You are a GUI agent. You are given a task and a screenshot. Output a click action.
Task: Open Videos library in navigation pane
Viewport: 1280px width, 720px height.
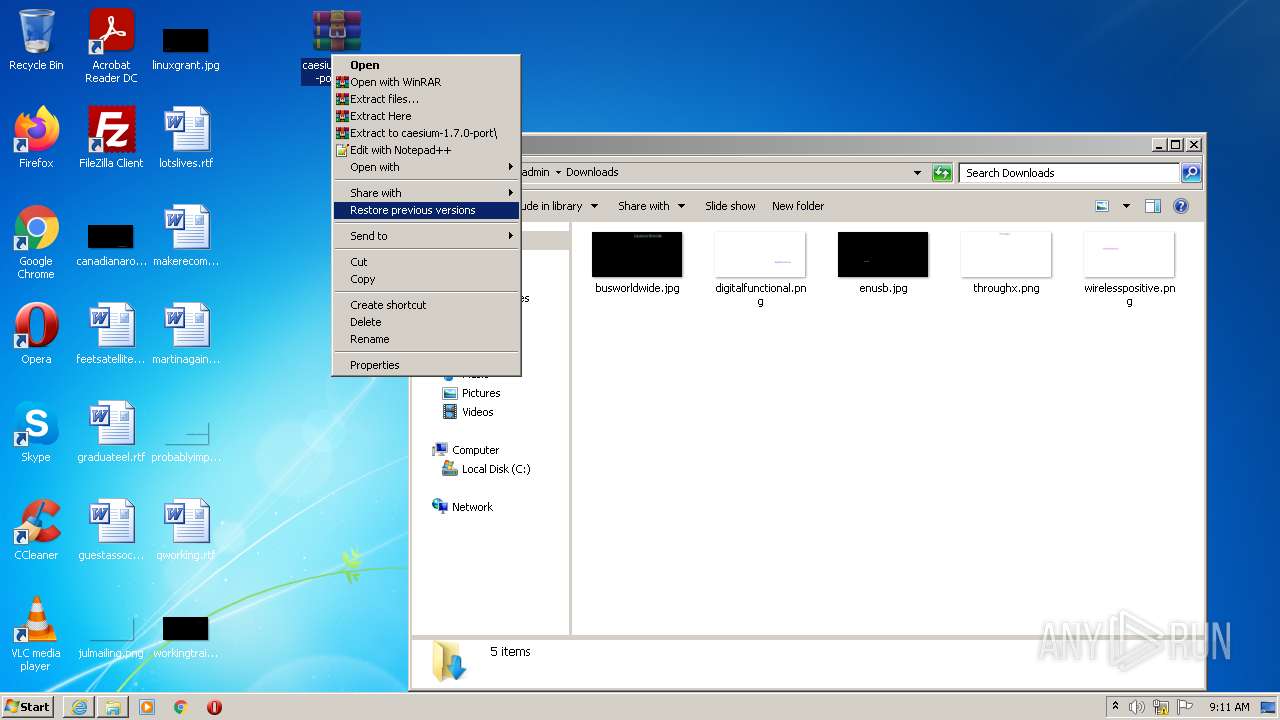[x=468, y=412]
